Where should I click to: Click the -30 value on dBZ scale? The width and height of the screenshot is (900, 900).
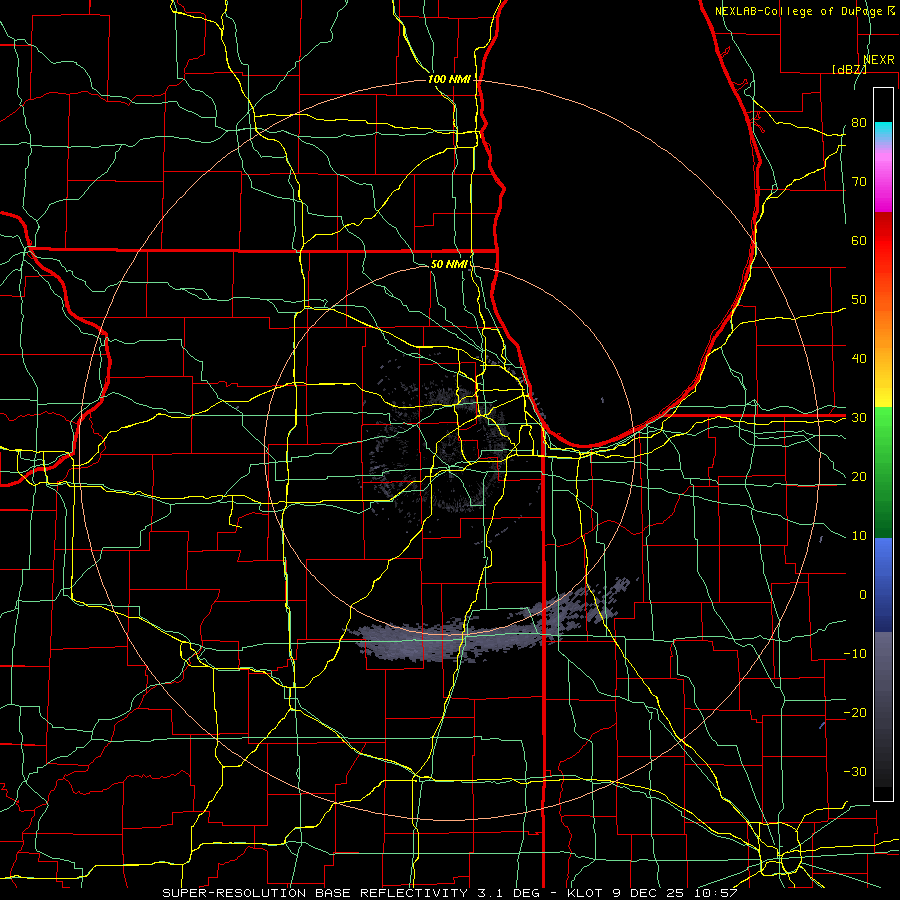[855, 772]
